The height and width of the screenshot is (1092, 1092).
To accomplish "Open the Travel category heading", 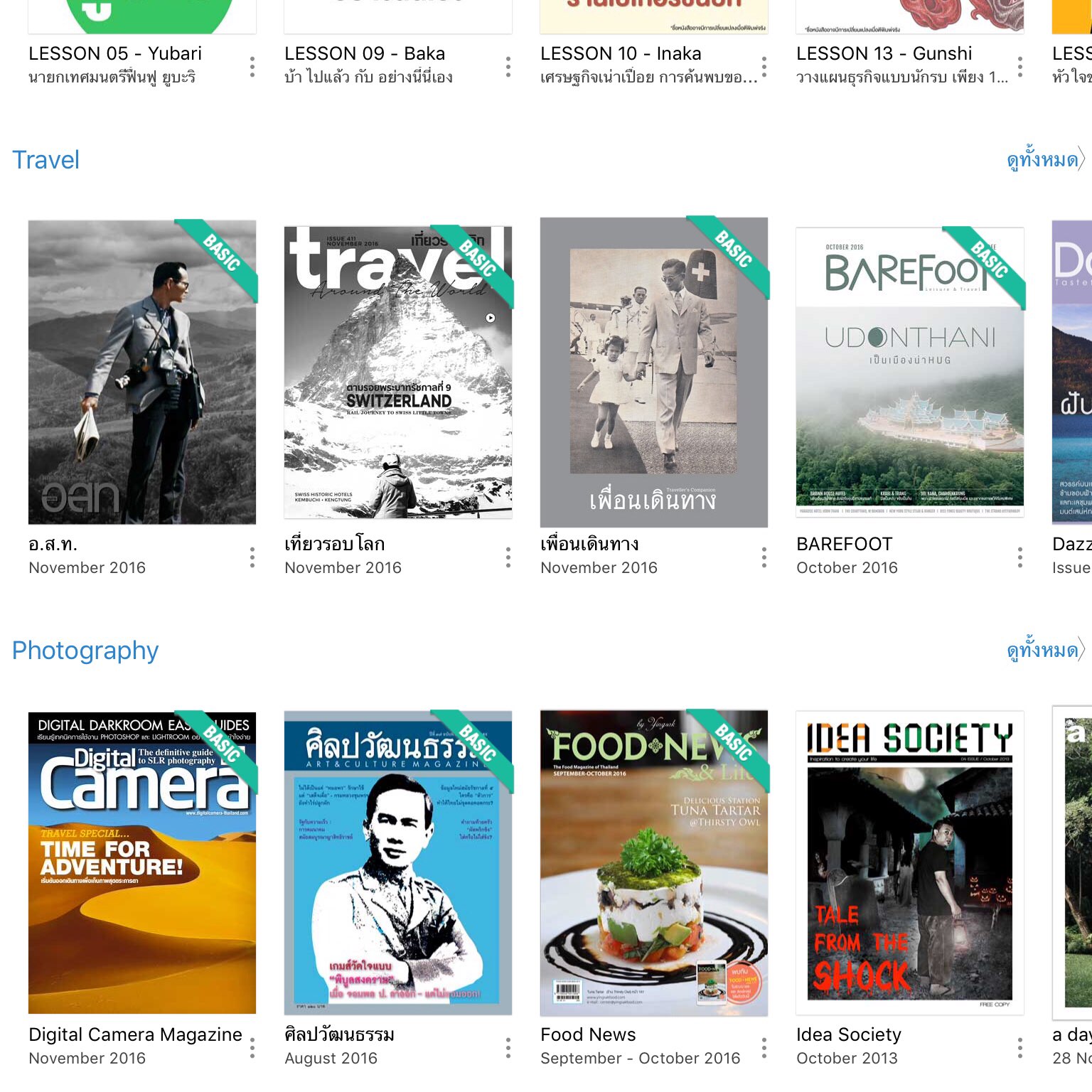I will coord(46,160).
